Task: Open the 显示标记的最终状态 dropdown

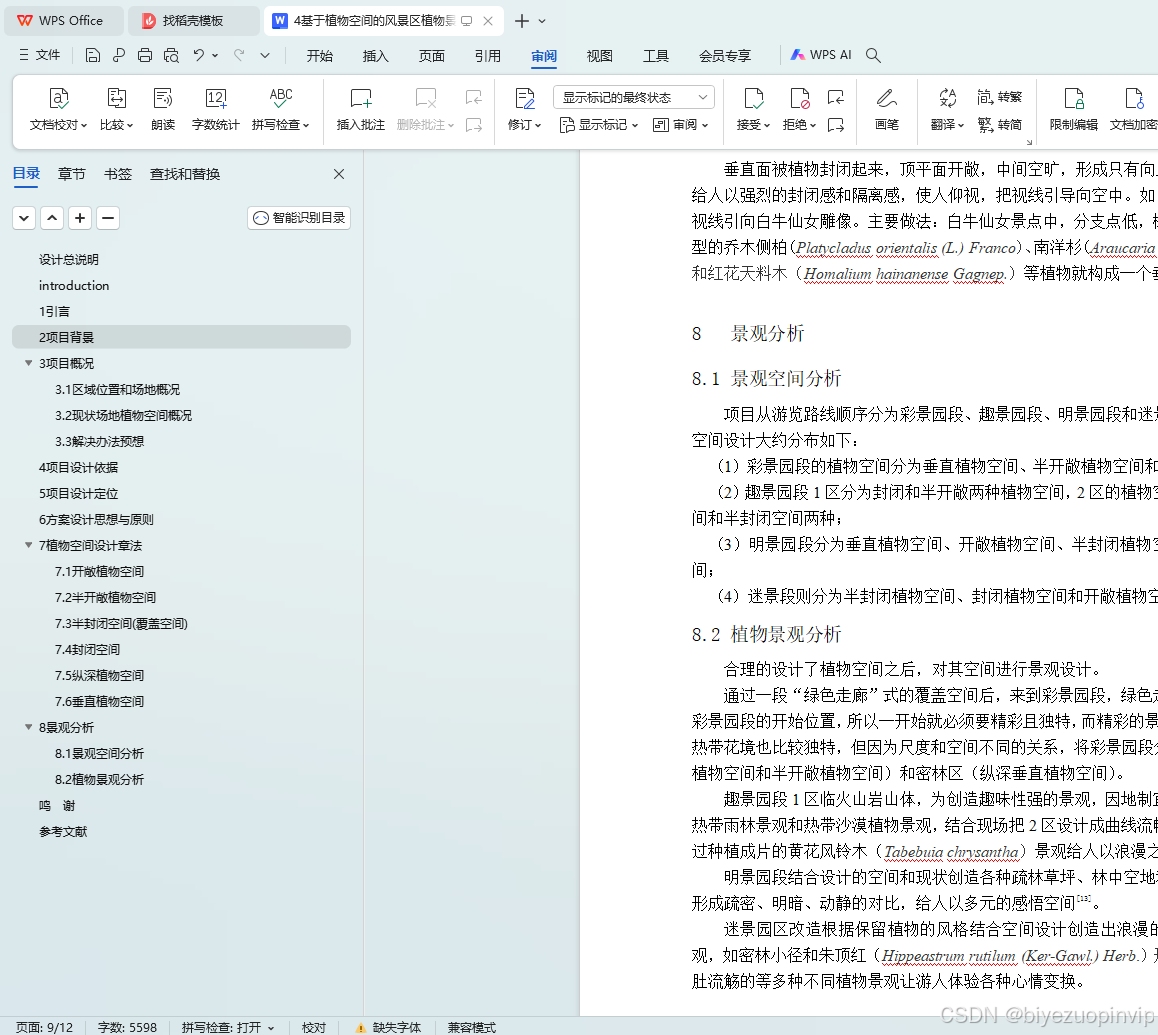Action: [x=634, y=98]
